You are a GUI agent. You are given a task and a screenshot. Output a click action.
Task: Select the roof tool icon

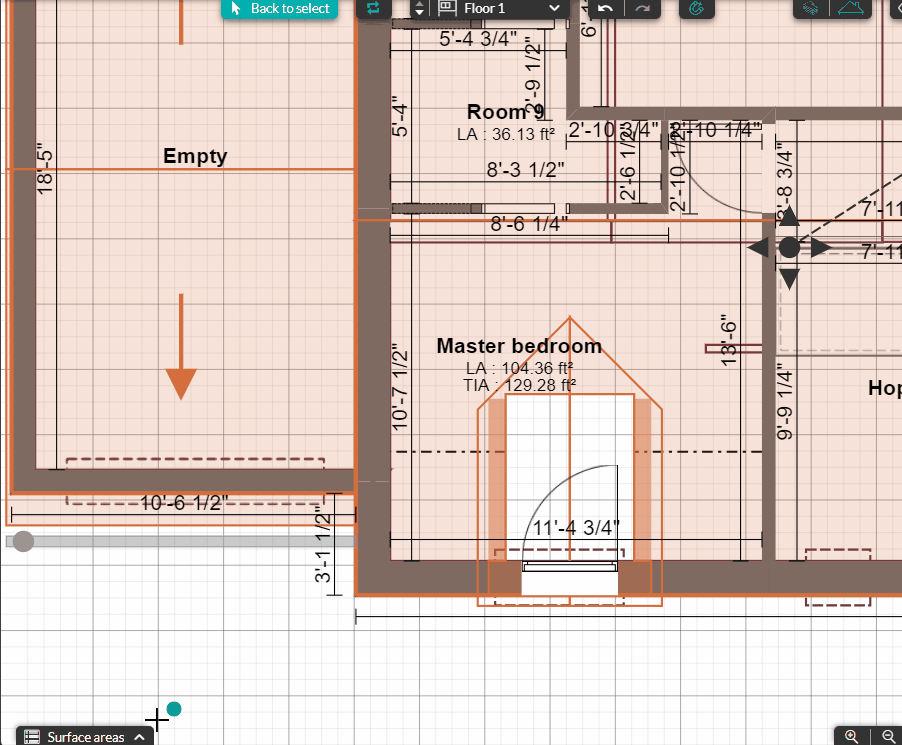tap(852, 9)
